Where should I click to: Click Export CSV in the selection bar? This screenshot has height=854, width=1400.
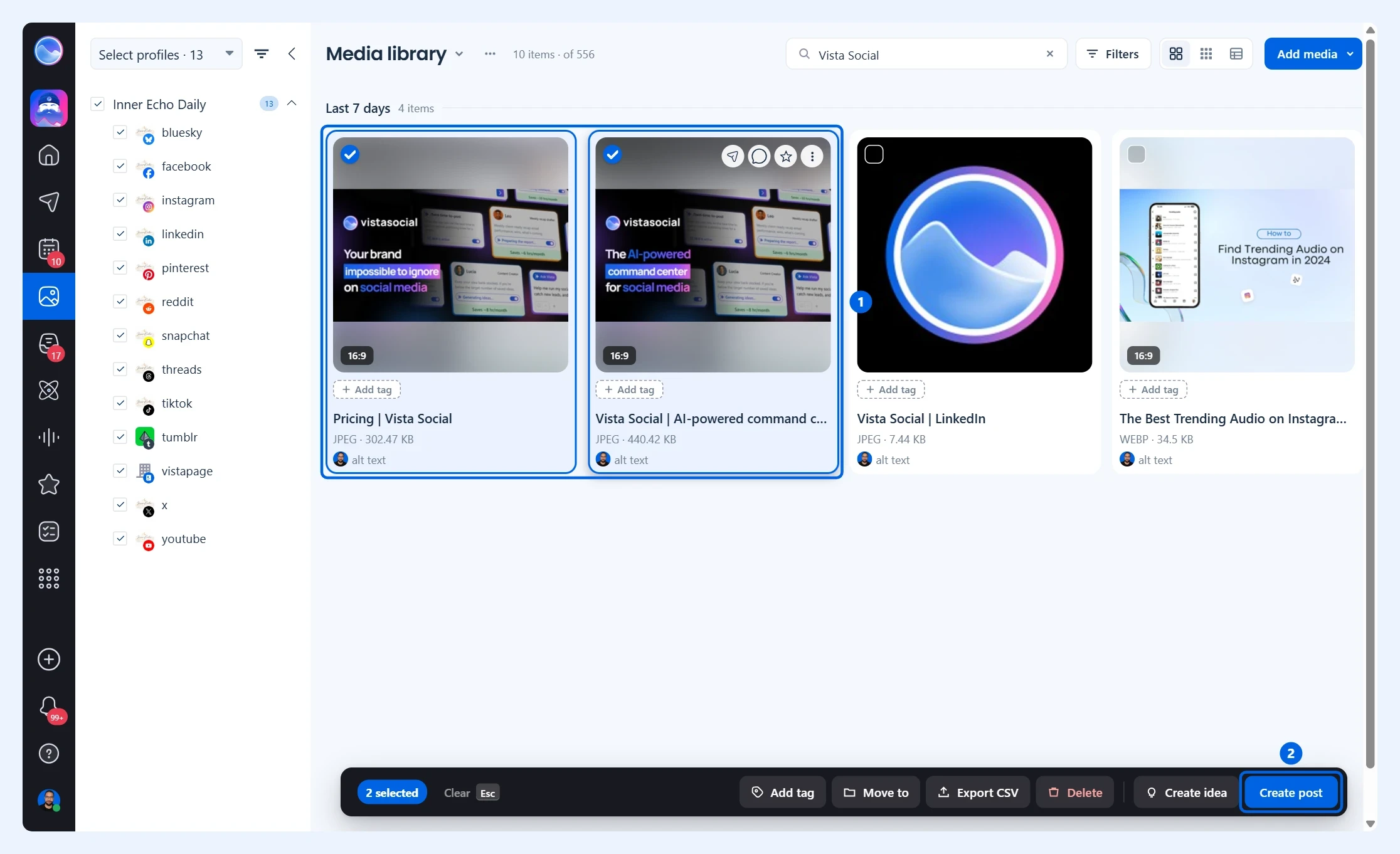tap(978, 793)
